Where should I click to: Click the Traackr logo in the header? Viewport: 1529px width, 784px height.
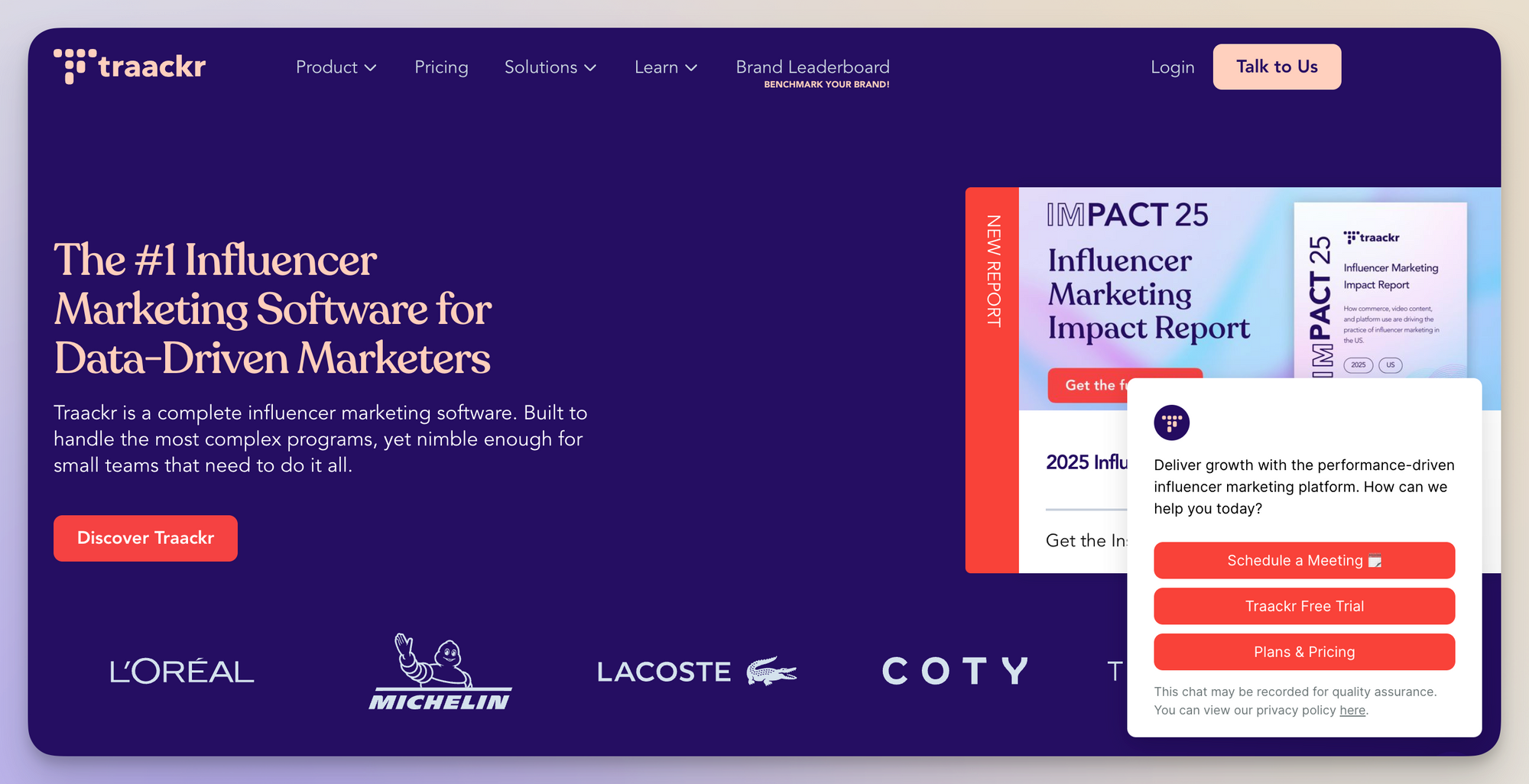point(130,66)
